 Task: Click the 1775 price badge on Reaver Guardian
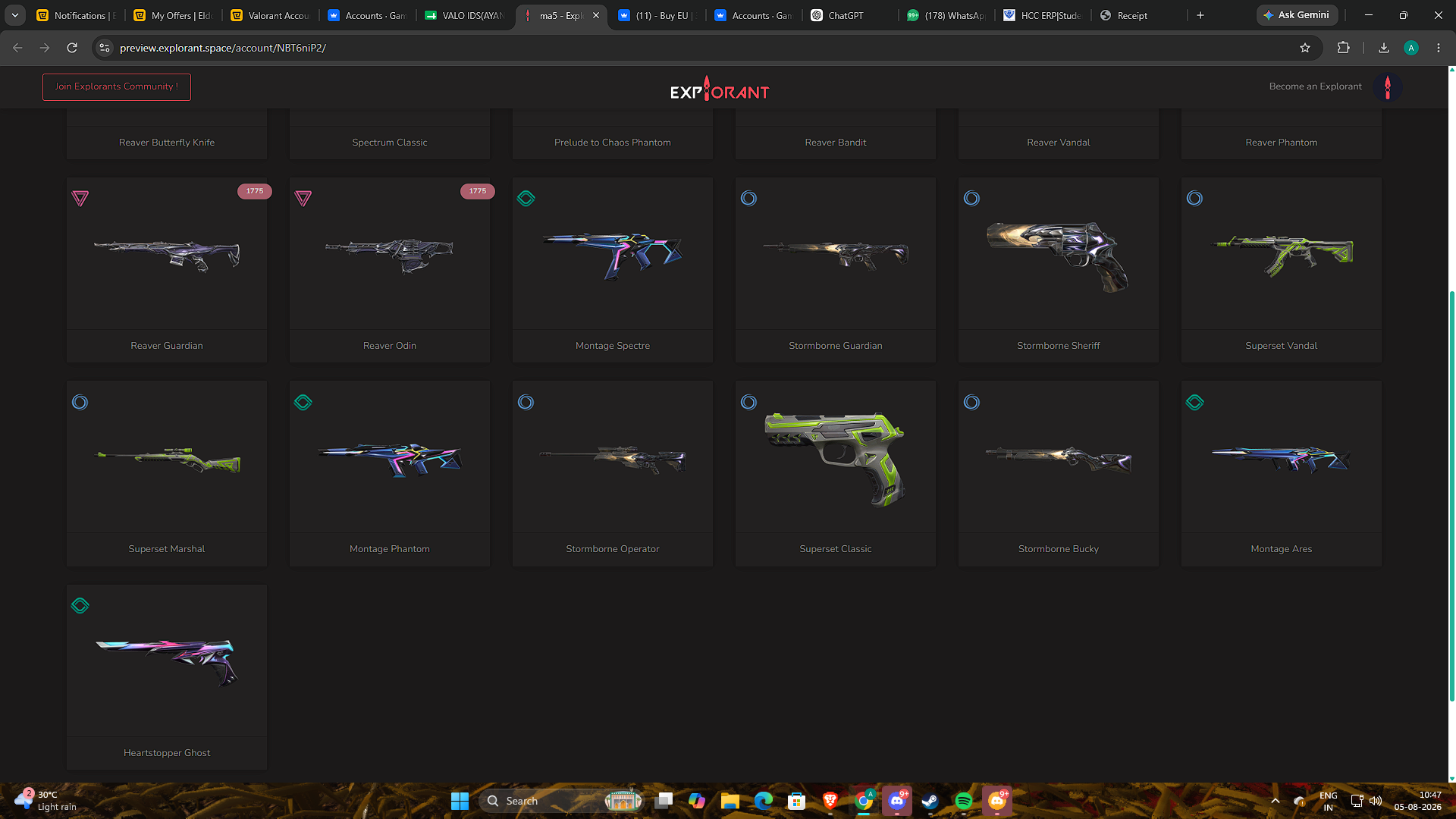click(x=255, y=191)
